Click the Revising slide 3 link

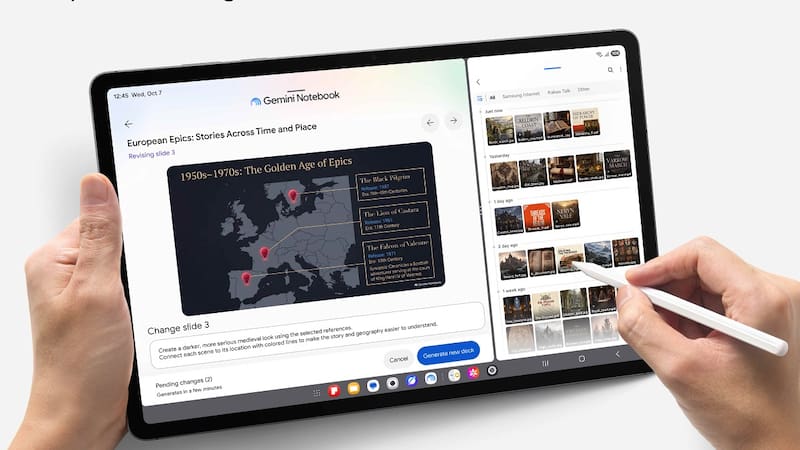(x=152, y=154)
